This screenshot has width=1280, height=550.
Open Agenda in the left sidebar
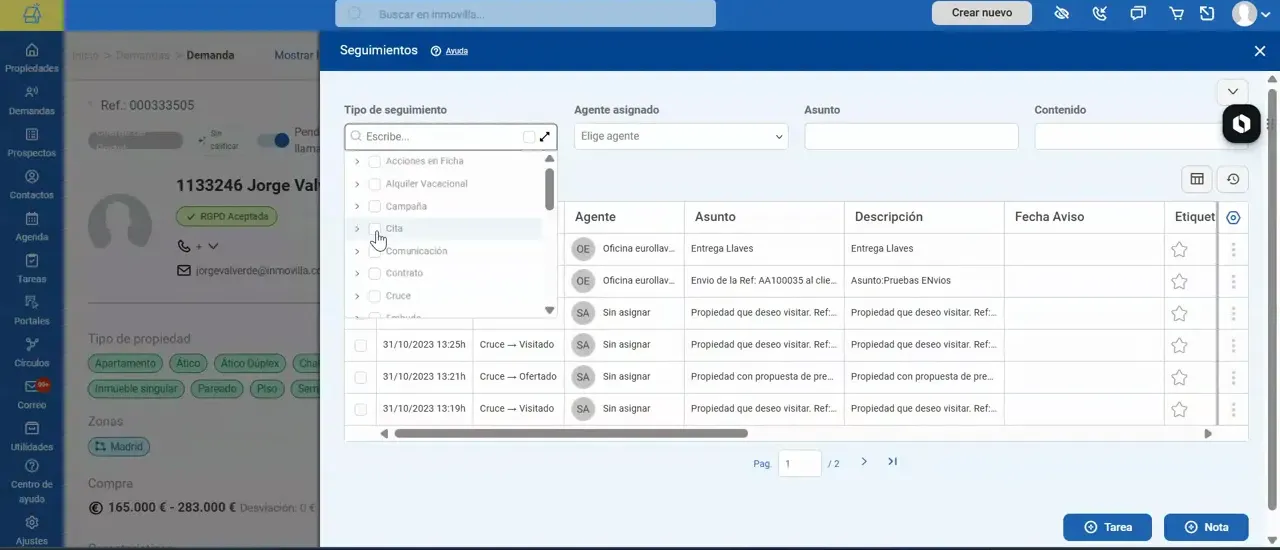pyautogui.click(x=31, y=227)
